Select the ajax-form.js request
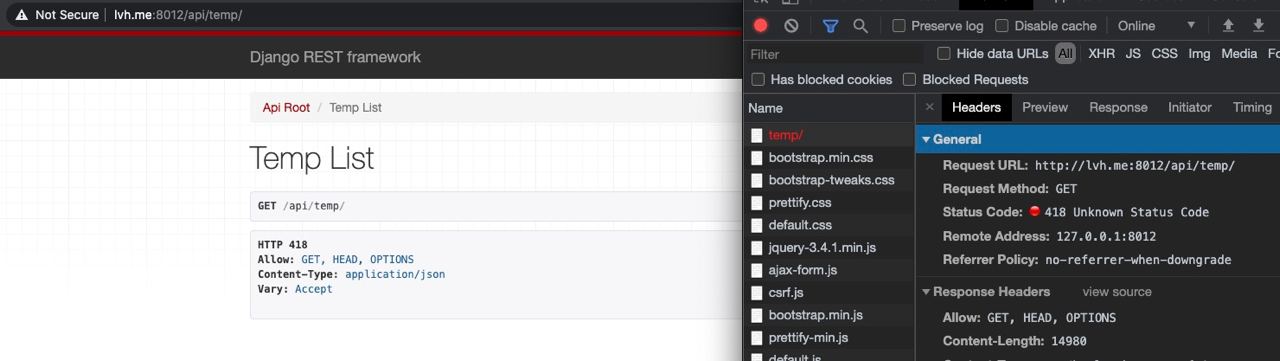 (829, 270)
